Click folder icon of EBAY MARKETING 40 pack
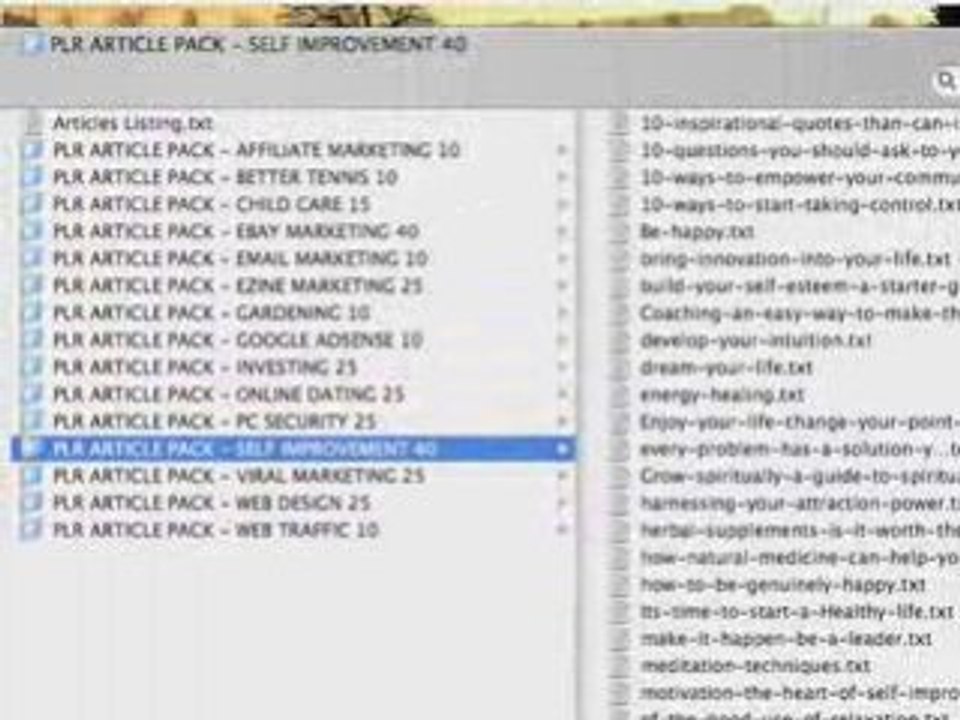 coord(32,231)
